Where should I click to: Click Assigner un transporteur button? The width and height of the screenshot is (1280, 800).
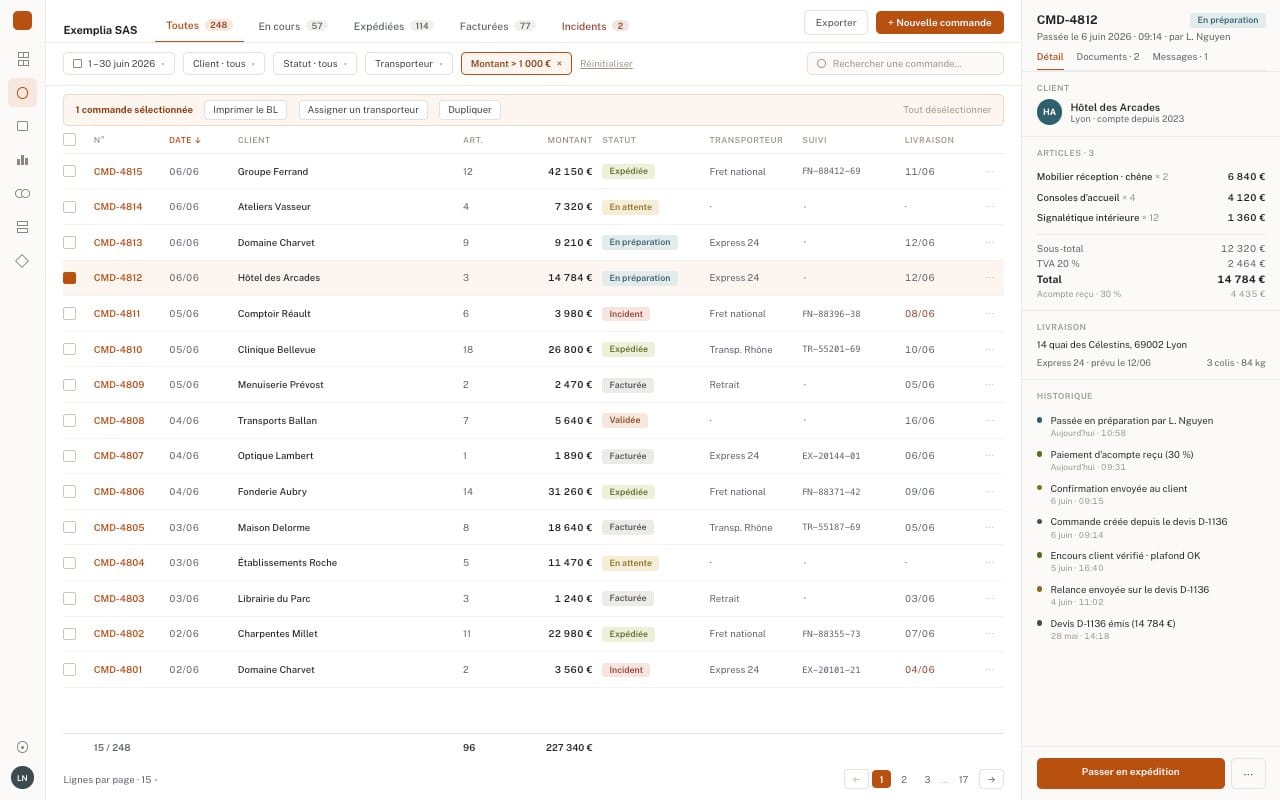click(363, 110)
